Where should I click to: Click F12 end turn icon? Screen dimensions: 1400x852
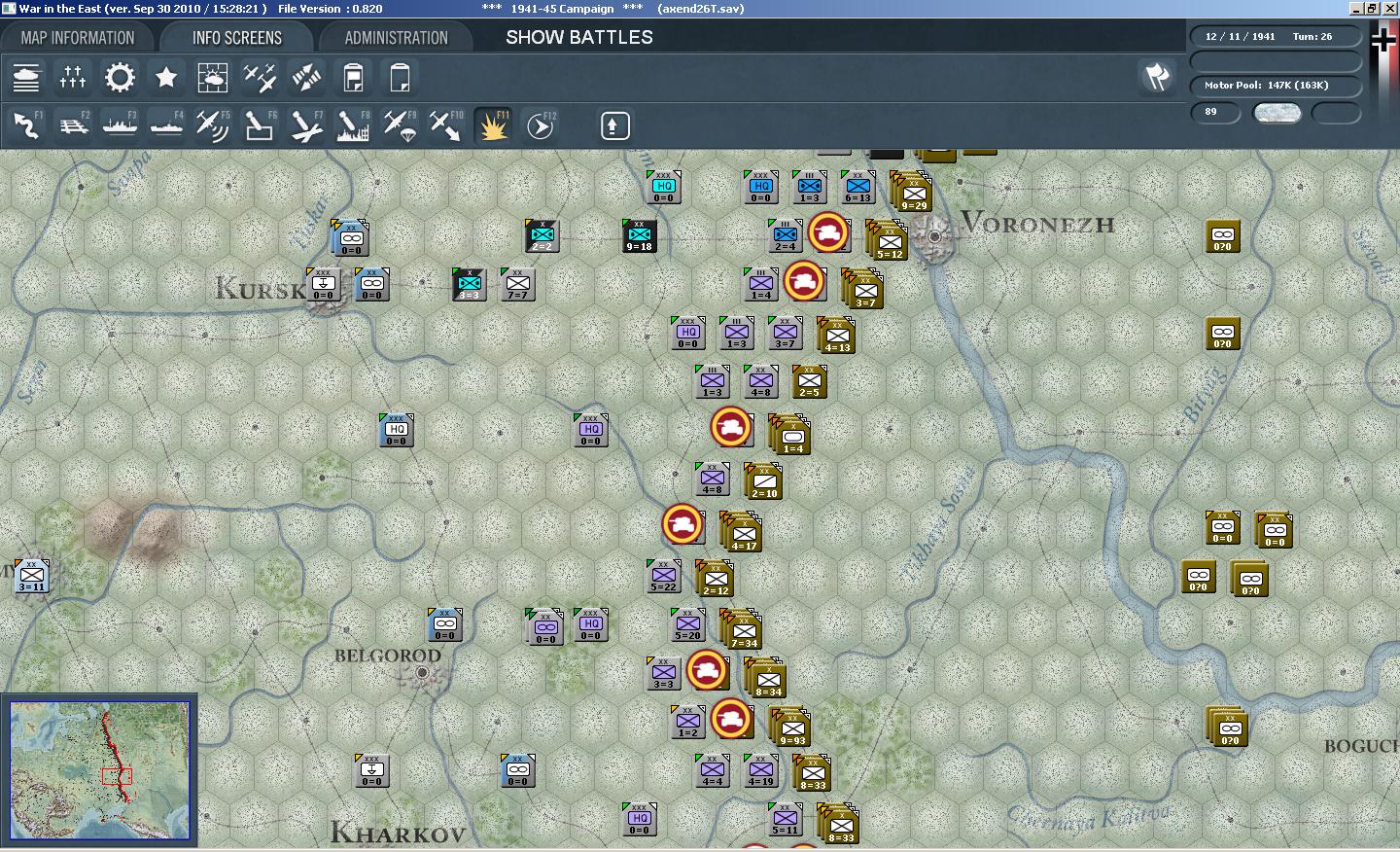[x=540, y=125]
